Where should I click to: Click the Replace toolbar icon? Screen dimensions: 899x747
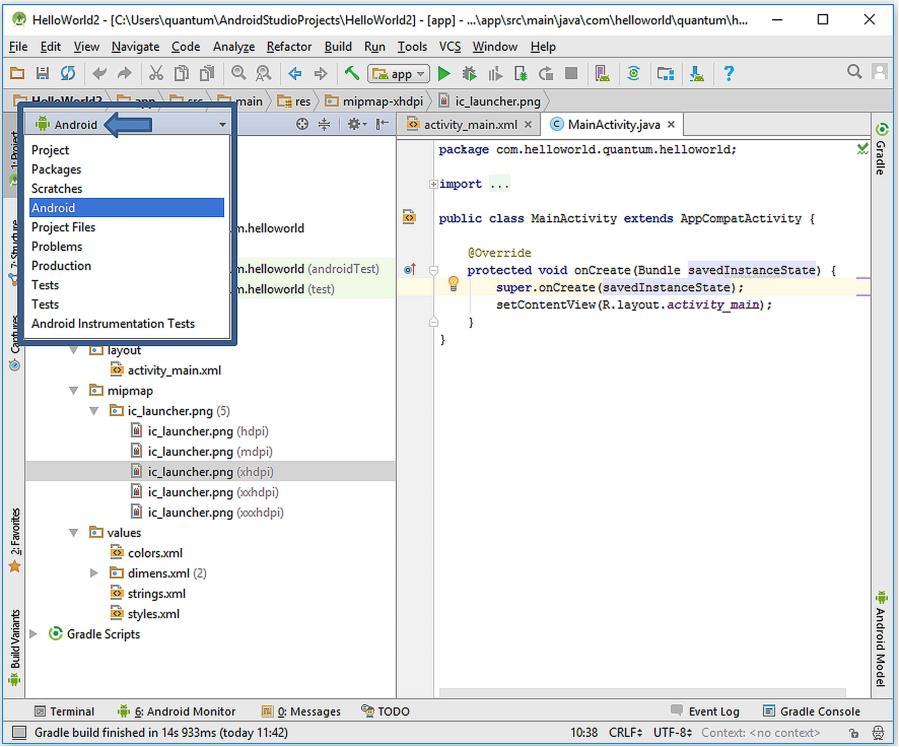[x=263, y=73]
